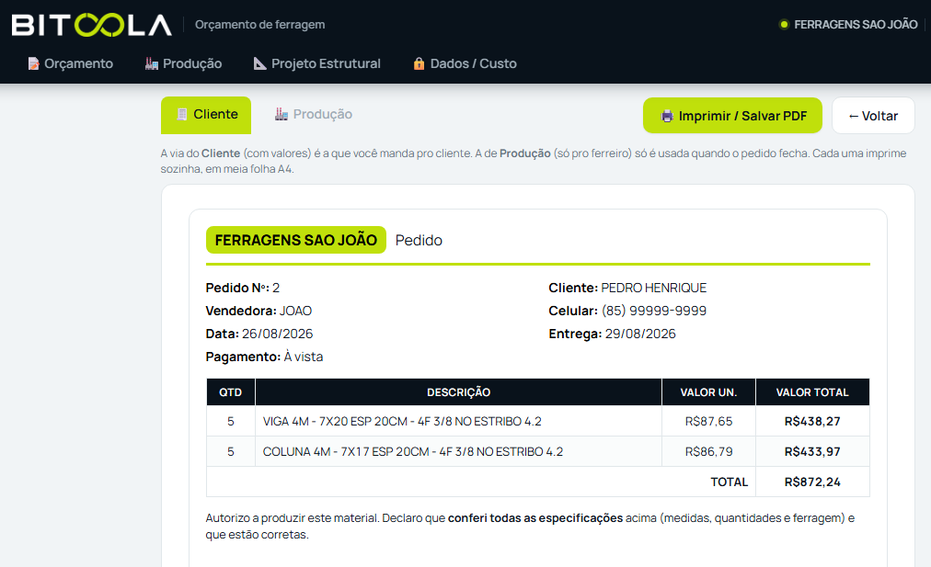
Task: Click the DESCRIÇÃO column header
Action: coord(458,392)
